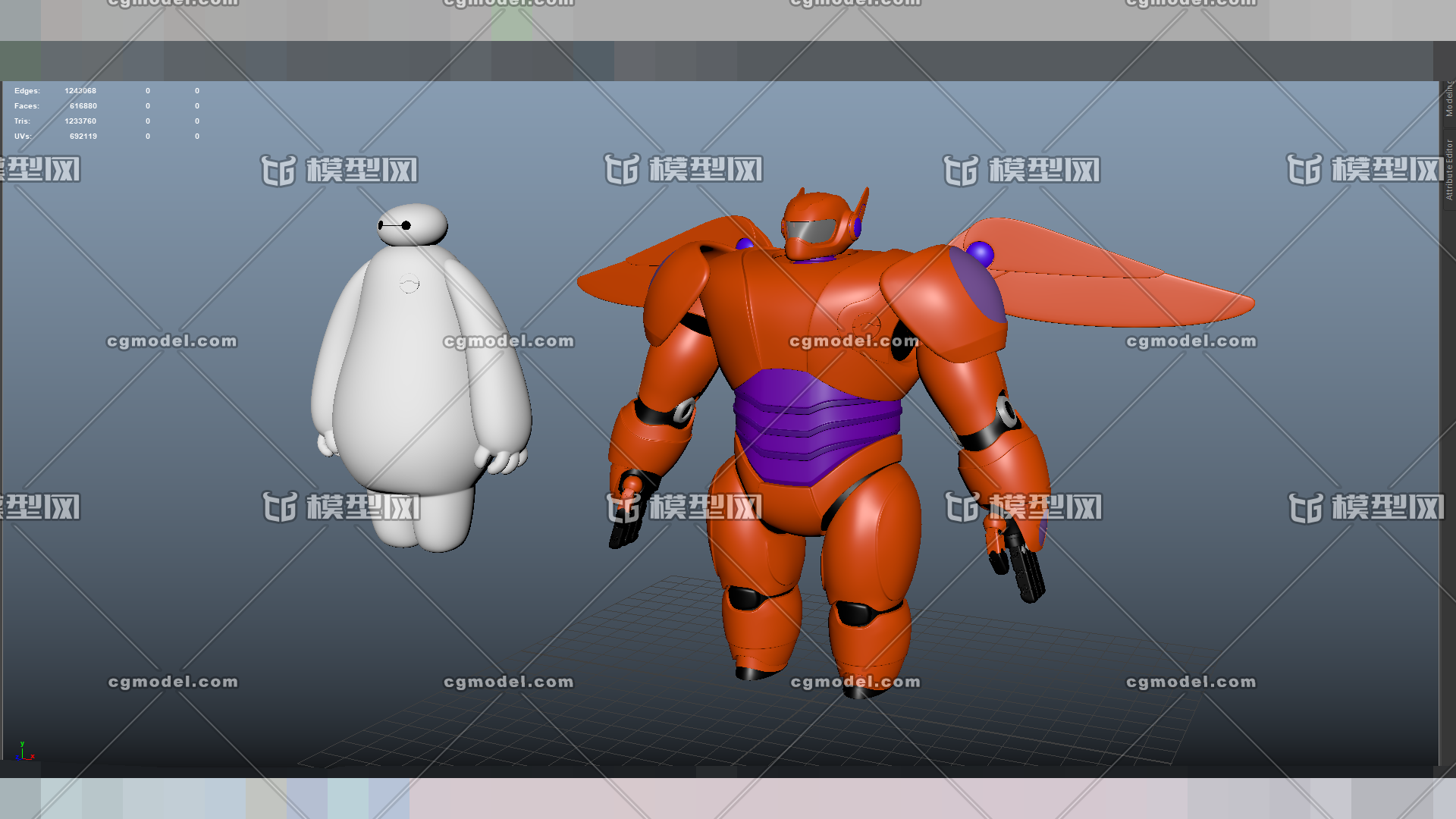Image resolution: width=1456 pixels, height=819 pixels.
Task: Click the 'Edges:' HUD label
Action: pyautogui.click(x=27, y=91)
